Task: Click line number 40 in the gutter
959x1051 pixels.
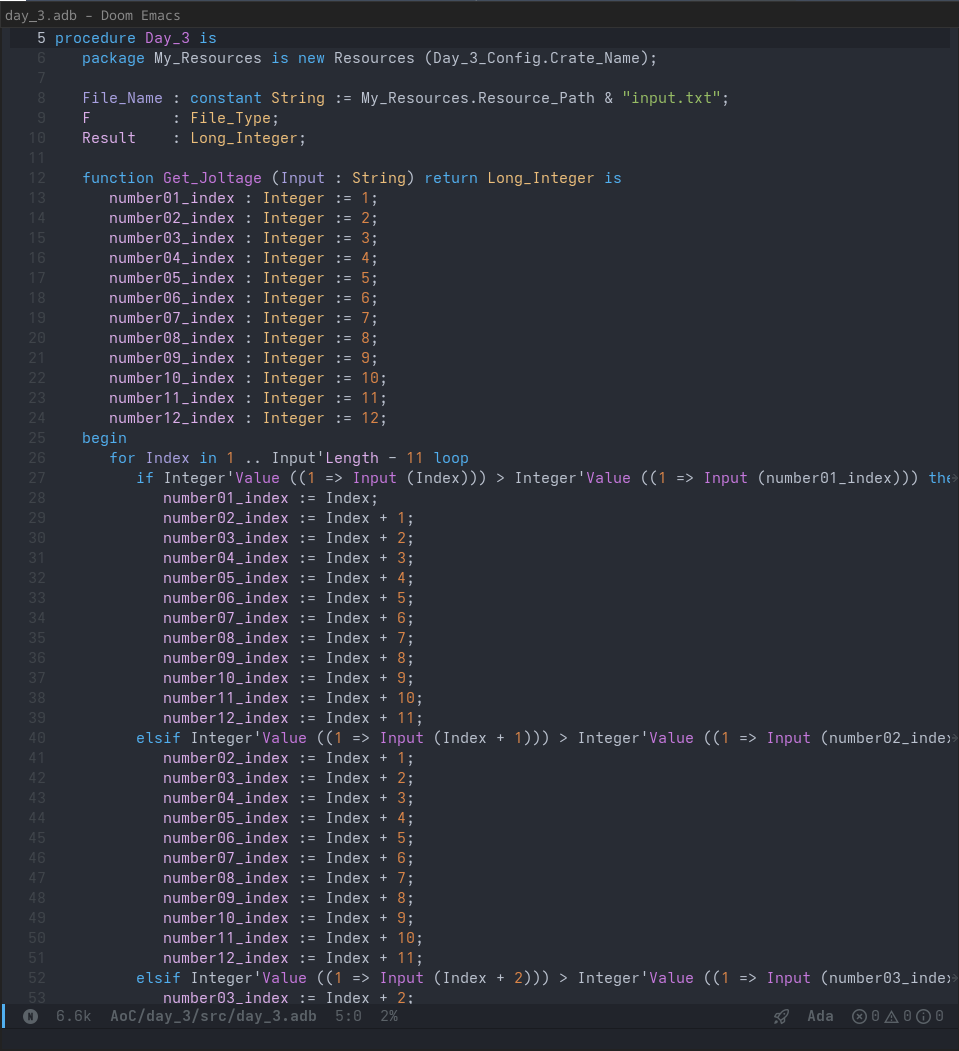Action: (x=37, y=738)
